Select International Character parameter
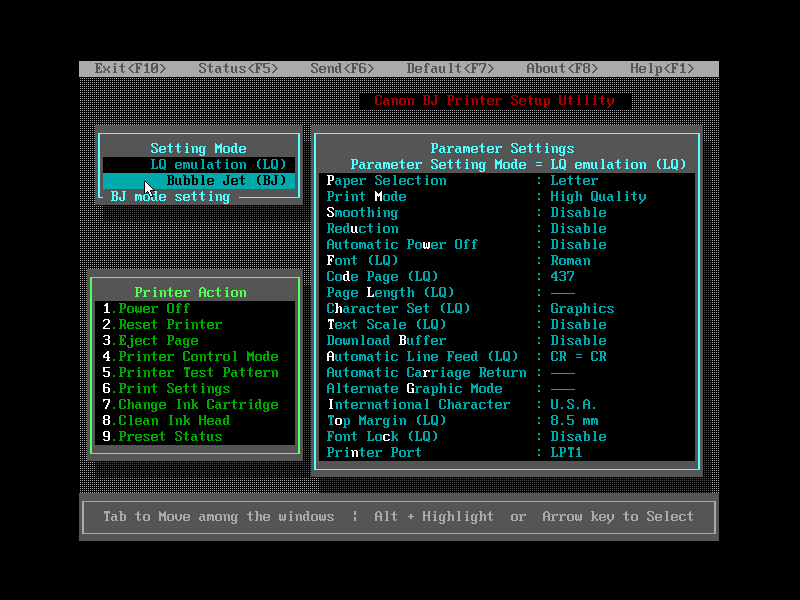This screenshot has height=600, width=800. coord(507,405)
